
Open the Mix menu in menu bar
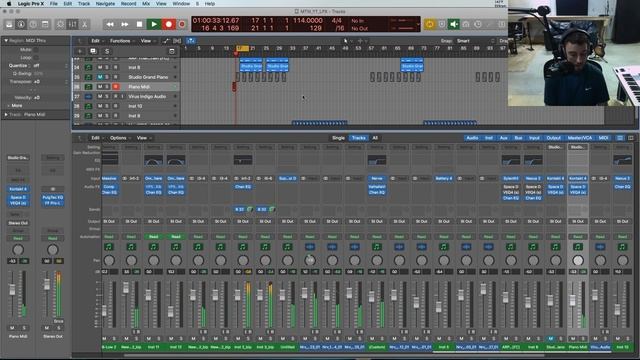[146, 4]
